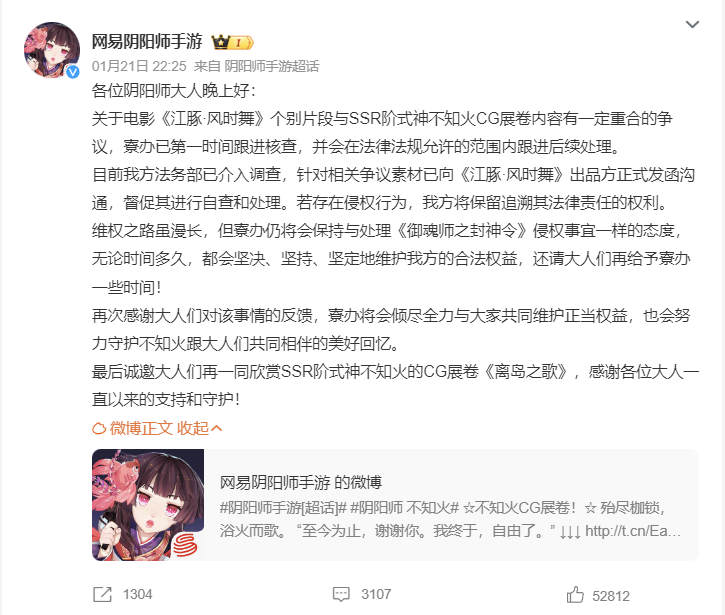Click the poster's profile avatar
The image size is (725, 615).
[52, 50]
